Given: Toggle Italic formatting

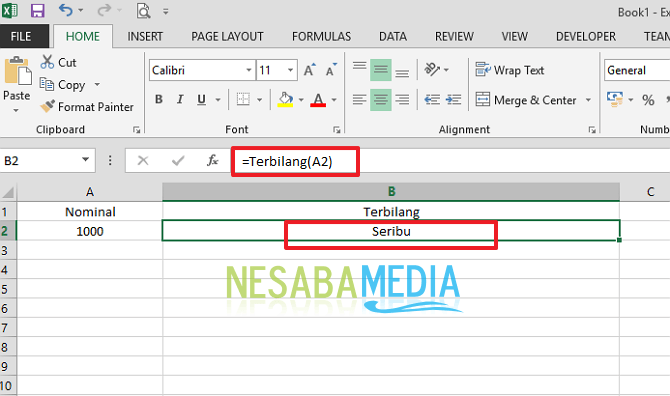Looking at the screenshot, I should click(x=180, y=100).
